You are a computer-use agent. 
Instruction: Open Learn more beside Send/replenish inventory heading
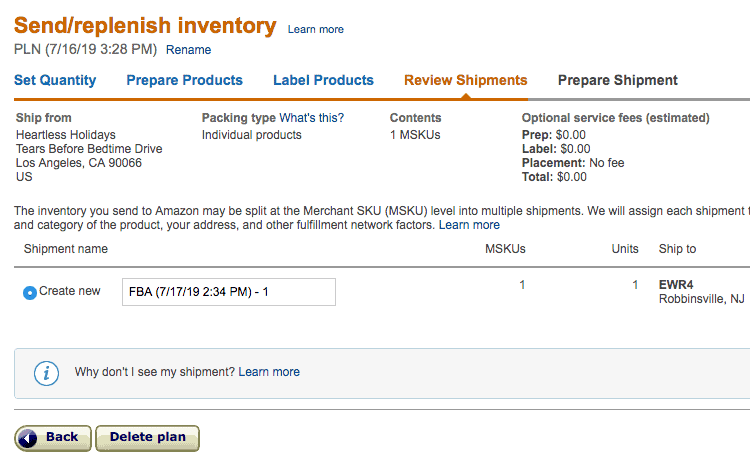[316, 29]
